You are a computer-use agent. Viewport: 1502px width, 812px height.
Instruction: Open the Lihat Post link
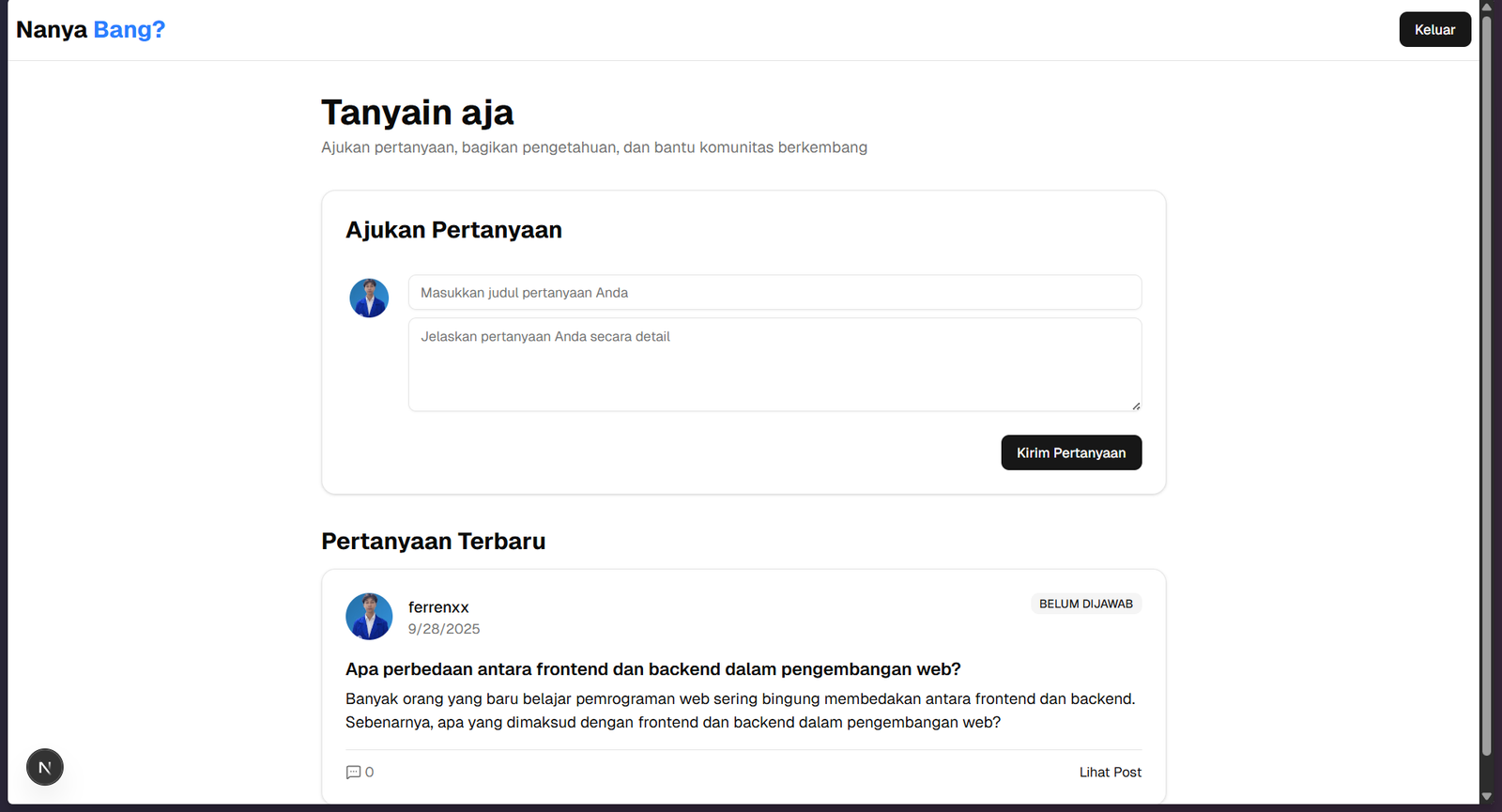[1111, 772]
